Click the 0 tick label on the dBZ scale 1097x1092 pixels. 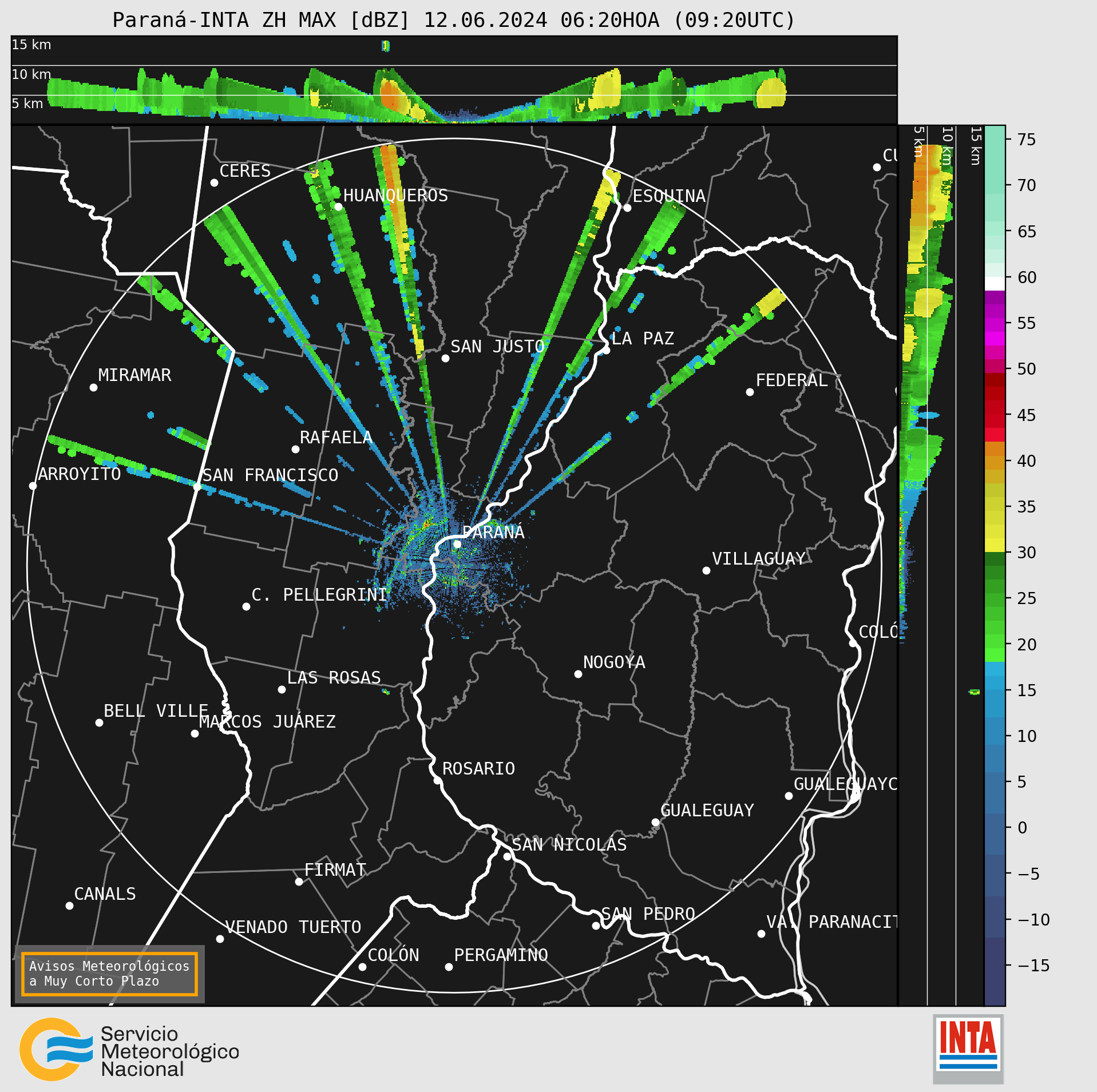pyautogui.click(x=1022, y=828)
